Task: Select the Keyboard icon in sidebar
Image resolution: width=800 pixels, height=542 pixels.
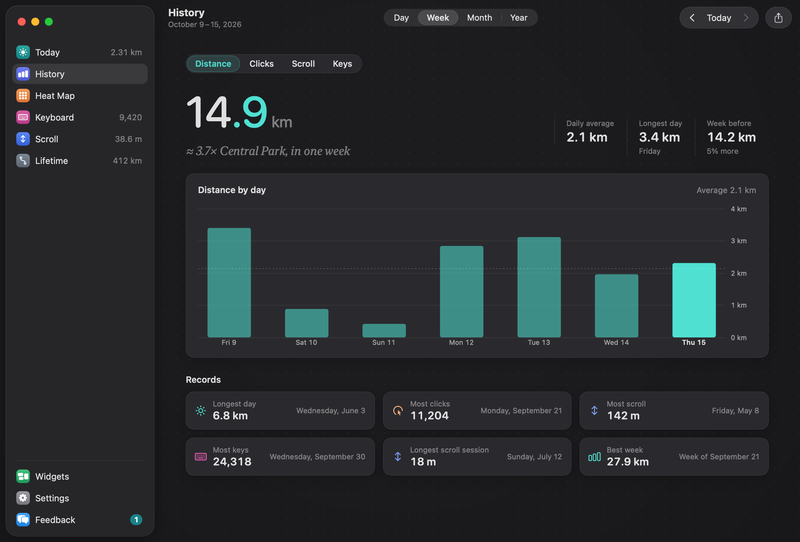Action: 23,117
